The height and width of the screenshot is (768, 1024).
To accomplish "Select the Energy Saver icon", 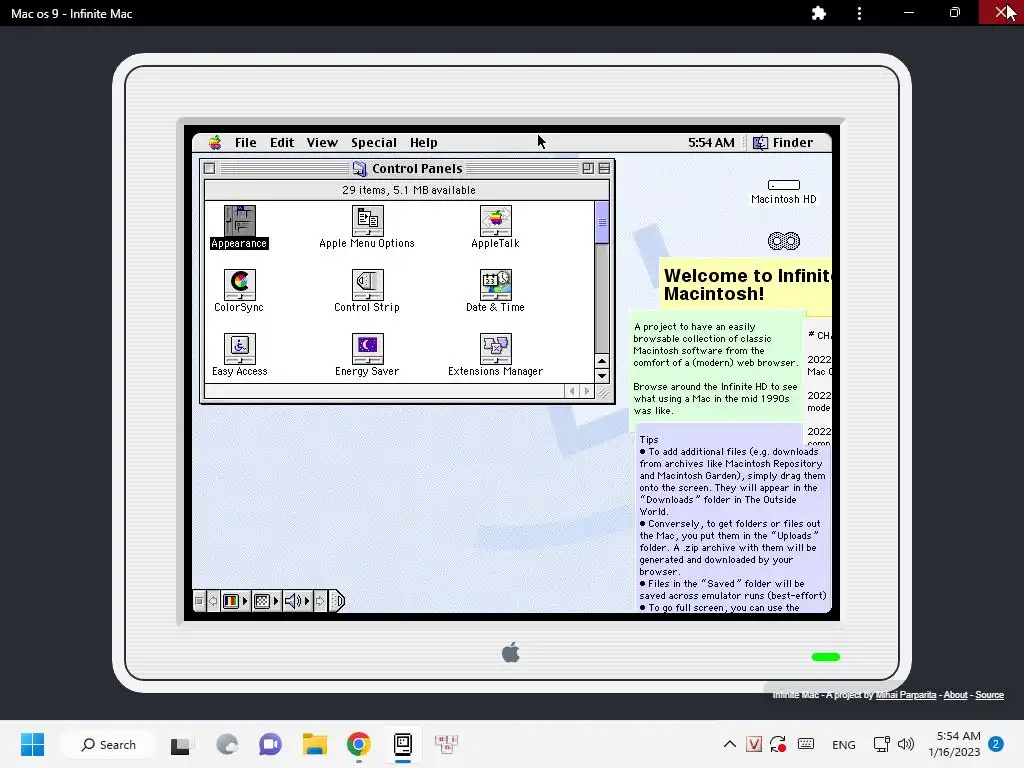I will pyautogui.click(x=368, y=349).
